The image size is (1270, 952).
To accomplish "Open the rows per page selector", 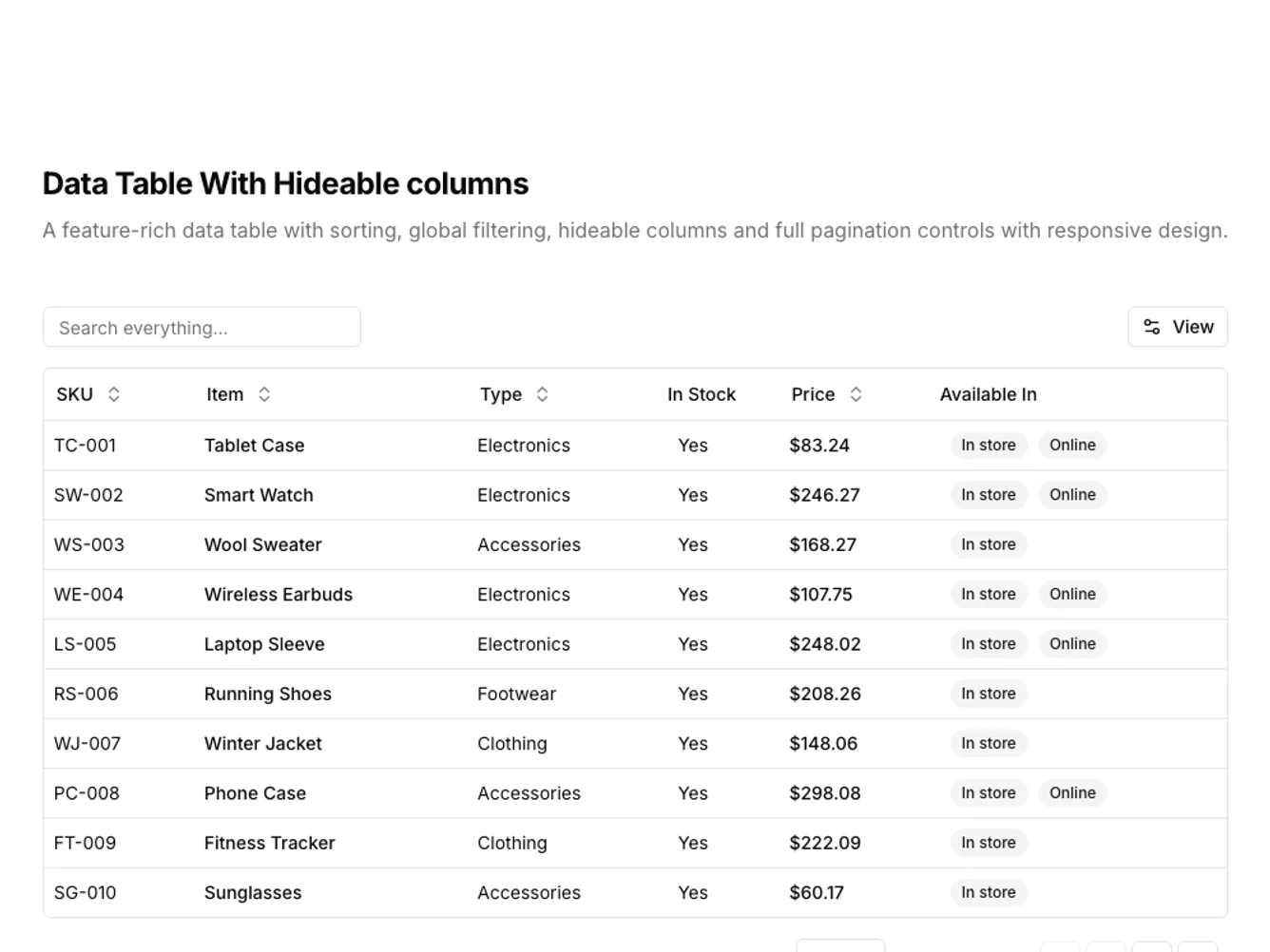I will pyautogui.click(x=841, y=947).
